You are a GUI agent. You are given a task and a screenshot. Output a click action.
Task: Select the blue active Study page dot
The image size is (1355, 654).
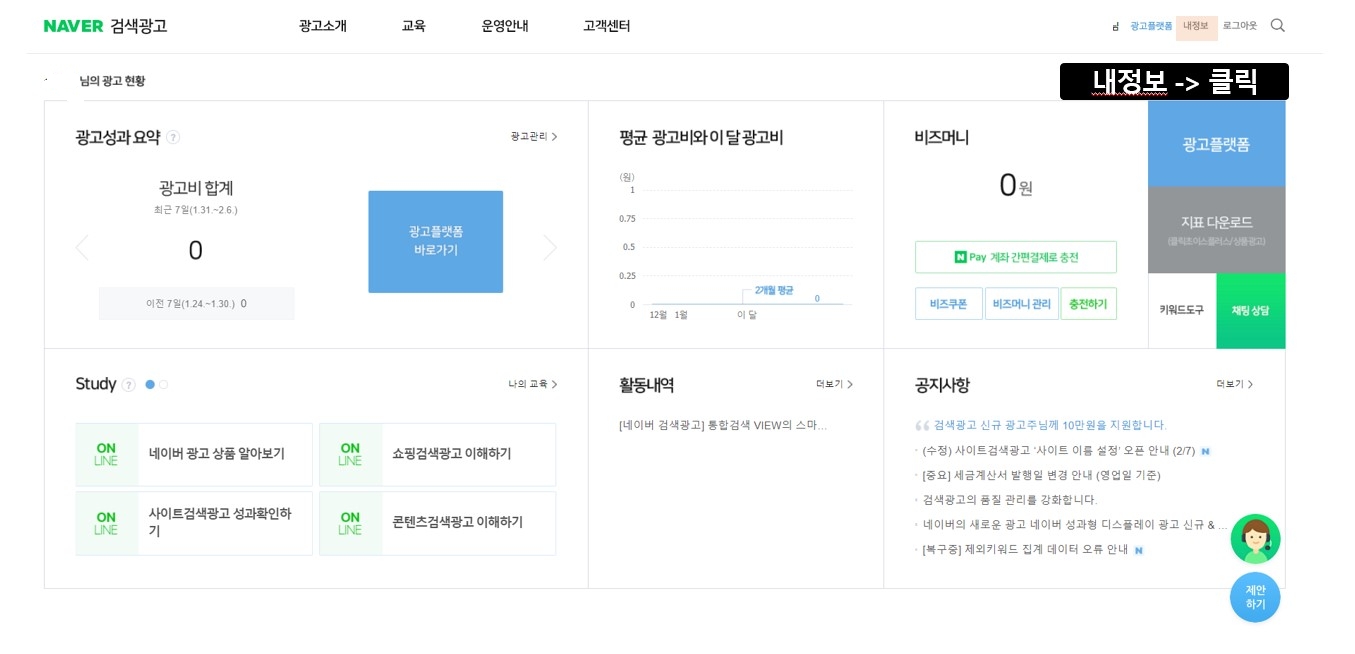150,384
